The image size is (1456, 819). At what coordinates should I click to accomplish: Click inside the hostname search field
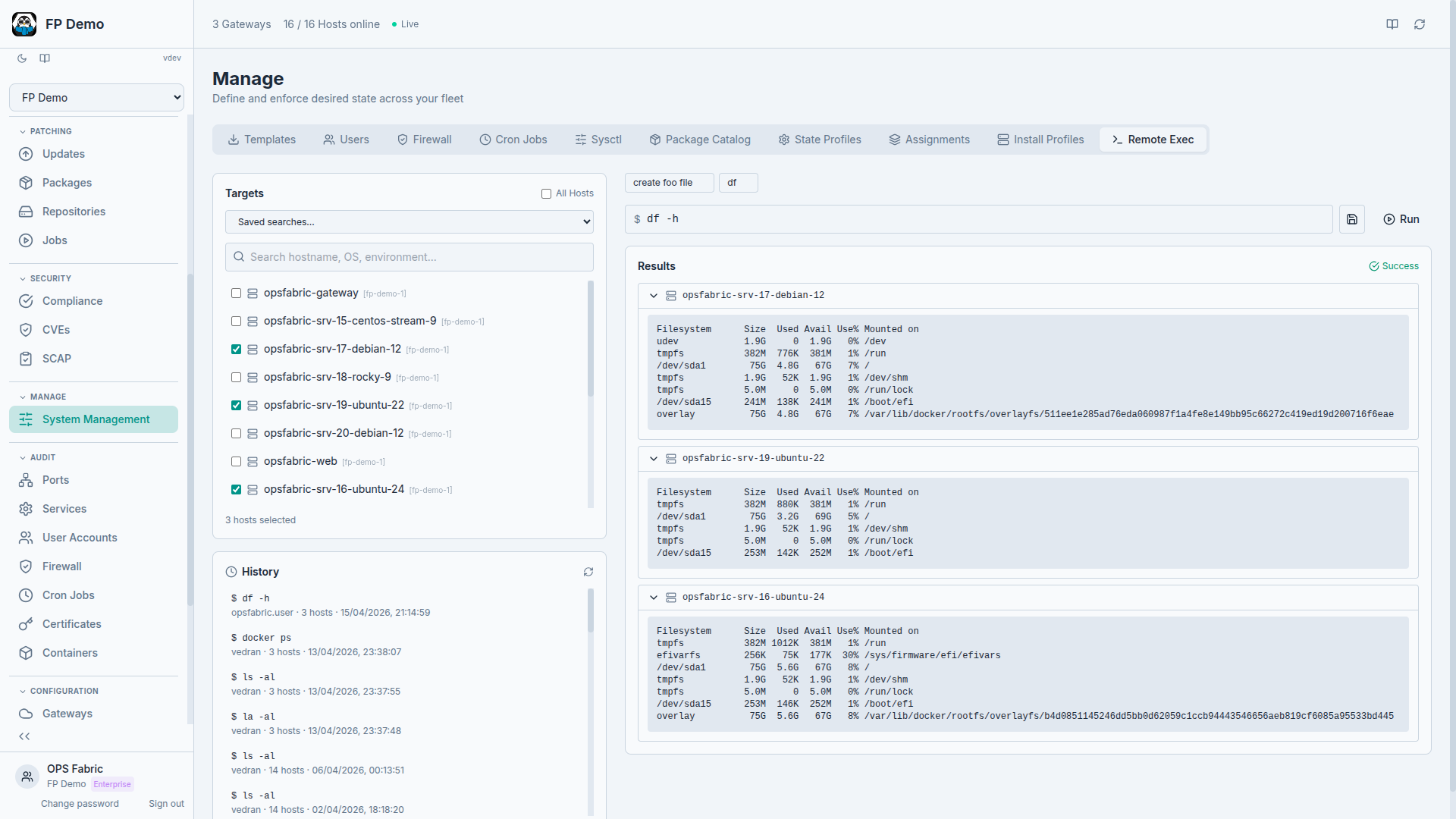point(409,257)
